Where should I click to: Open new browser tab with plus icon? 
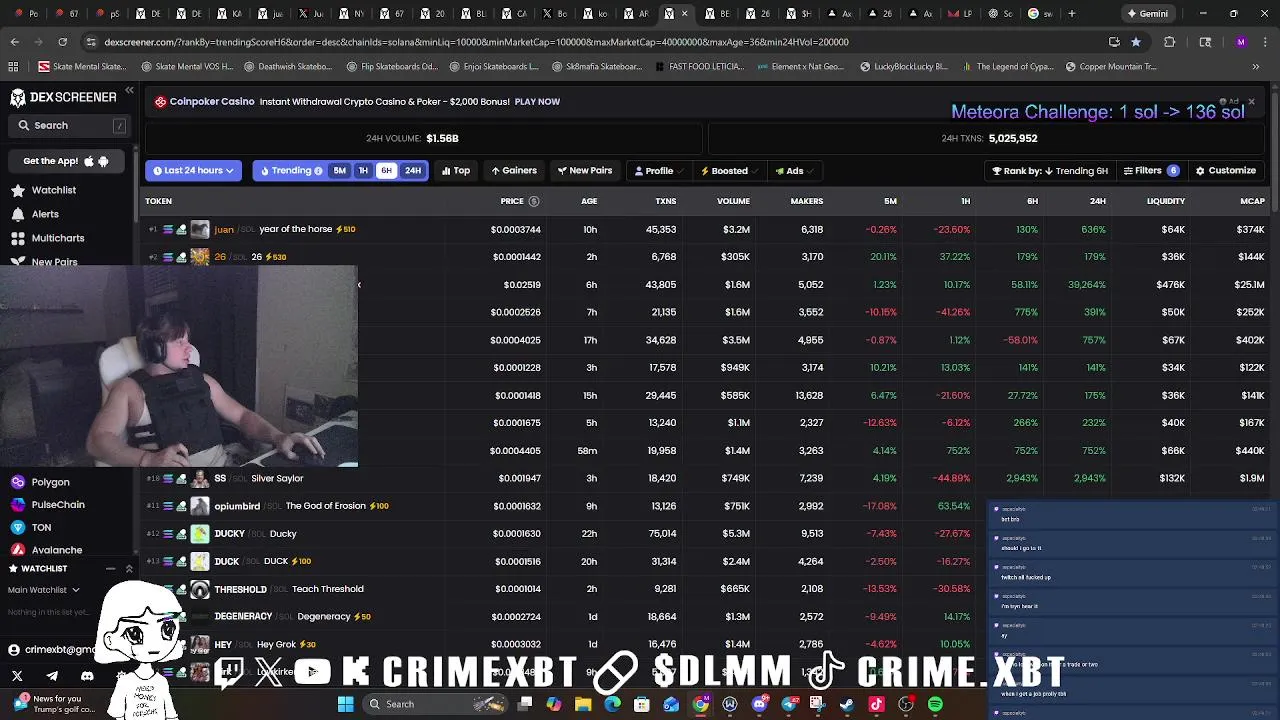pyautogui.click(x=1071, y=14)
